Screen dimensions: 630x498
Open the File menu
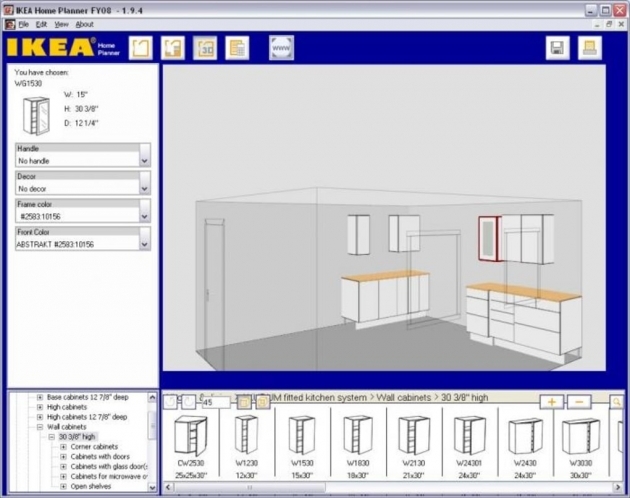(x=24, y=24)
